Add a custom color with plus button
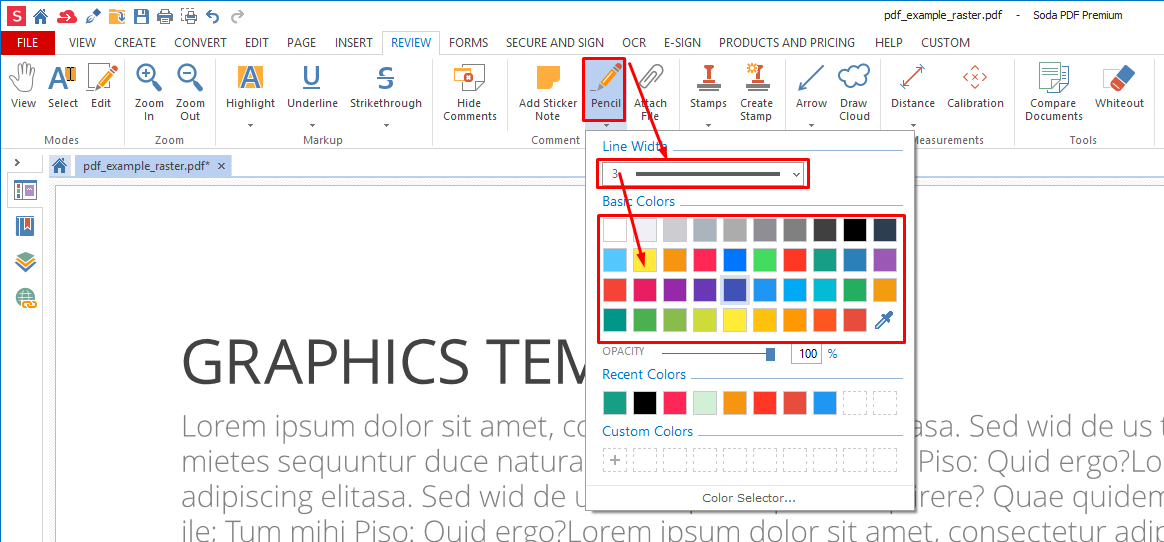This screenshot has height=542, width=1164. point(614,460)
